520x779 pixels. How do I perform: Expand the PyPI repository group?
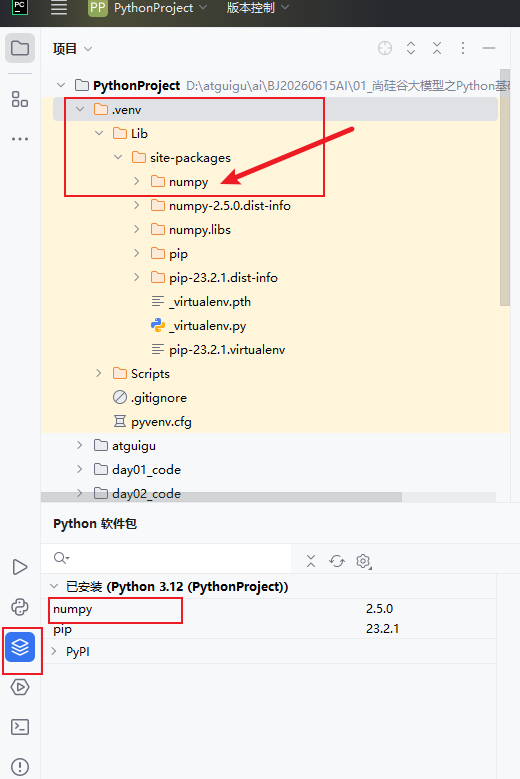coord(54,651)
